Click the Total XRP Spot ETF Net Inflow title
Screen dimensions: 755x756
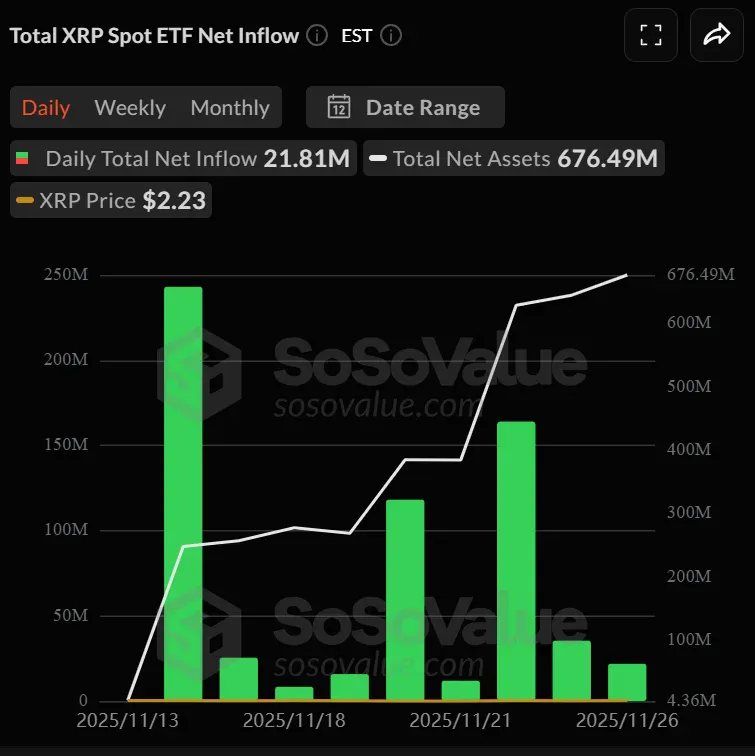(x=154, y=36)
